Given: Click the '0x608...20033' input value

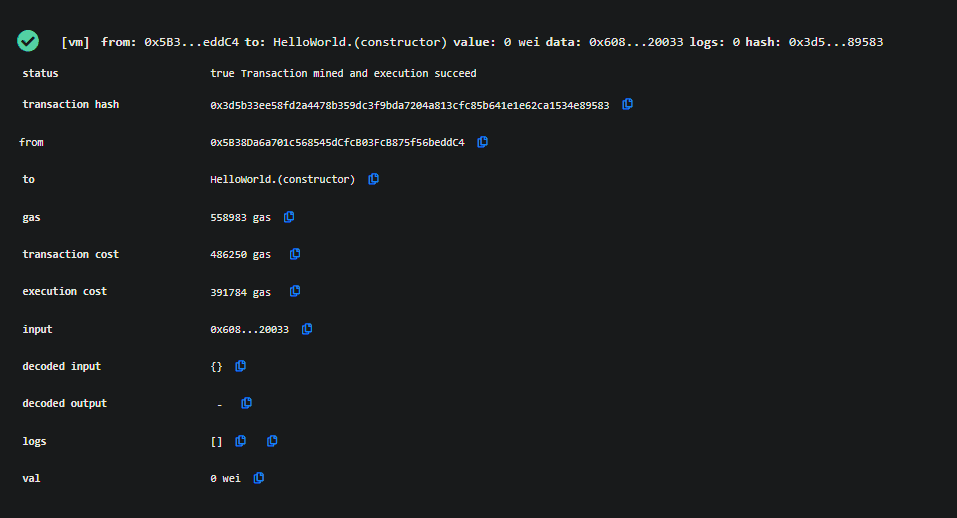Looking at the screenshot, I should point(250,329).
